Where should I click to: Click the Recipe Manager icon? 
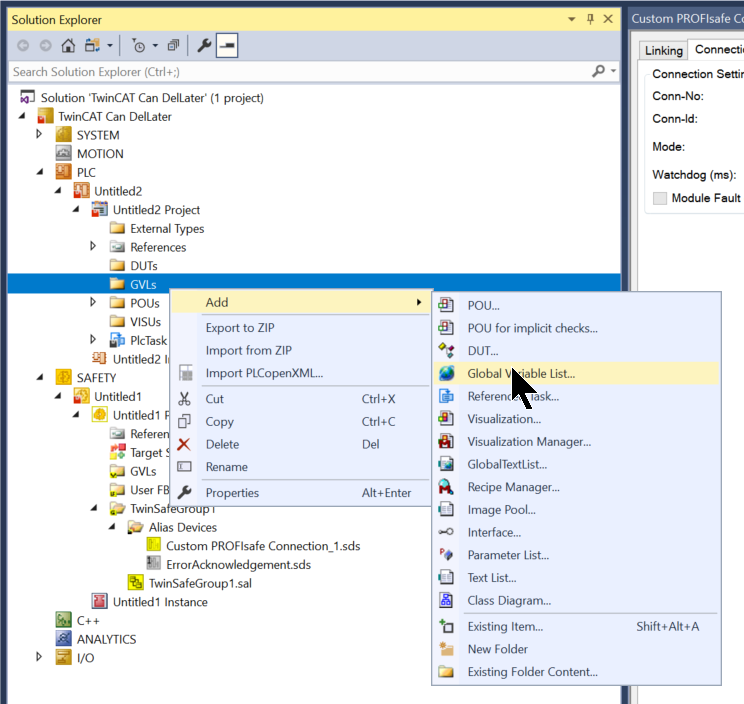(446, 487)
